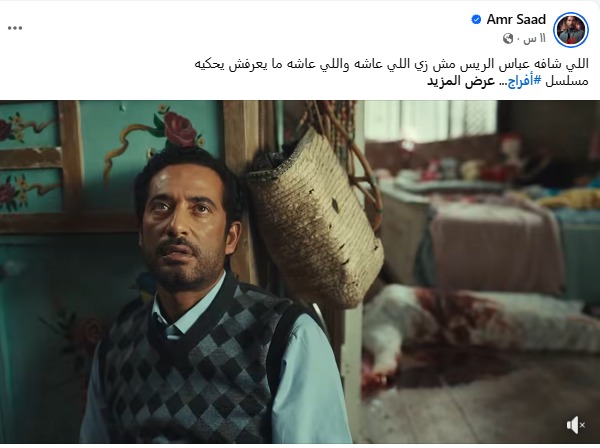Screen dimensions: 600x448
Task: Unmute the video with the speaker icon
Action: click(576, 425)
